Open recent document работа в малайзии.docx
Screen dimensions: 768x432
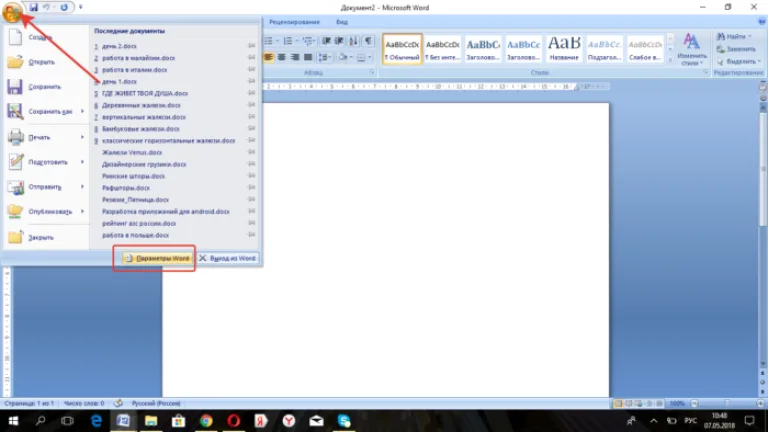(x=138, y=58)
